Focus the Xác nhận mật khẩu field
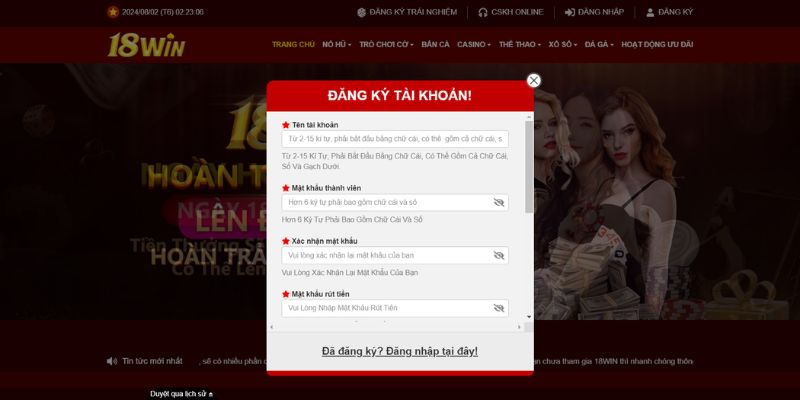Viewport: 800px width, 400px height. (395, 255)
